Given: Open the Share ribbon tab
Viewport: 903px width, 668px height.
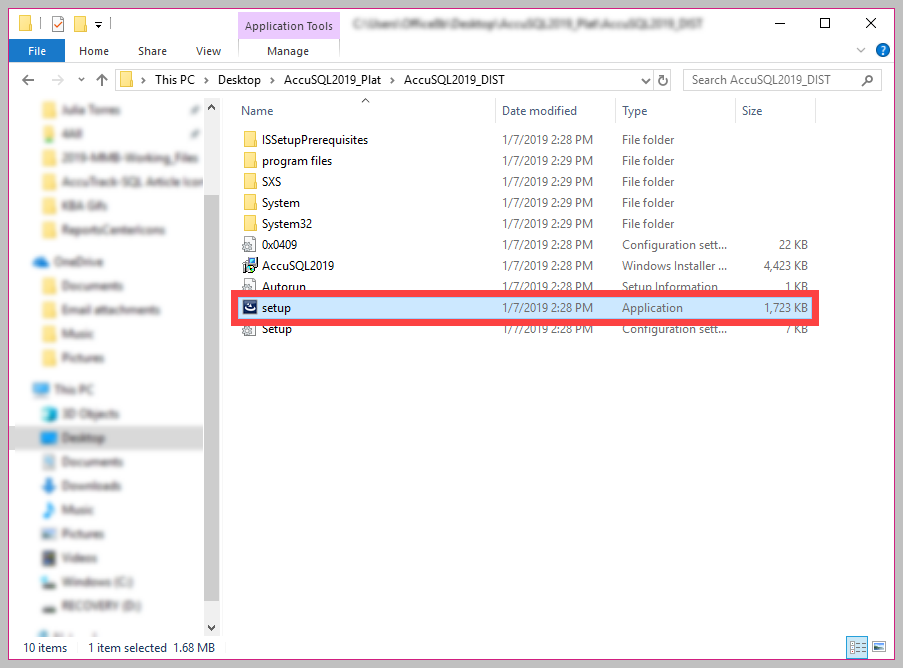Looking at the screenshot, I should pyautogui.click(x=152, y=51).
